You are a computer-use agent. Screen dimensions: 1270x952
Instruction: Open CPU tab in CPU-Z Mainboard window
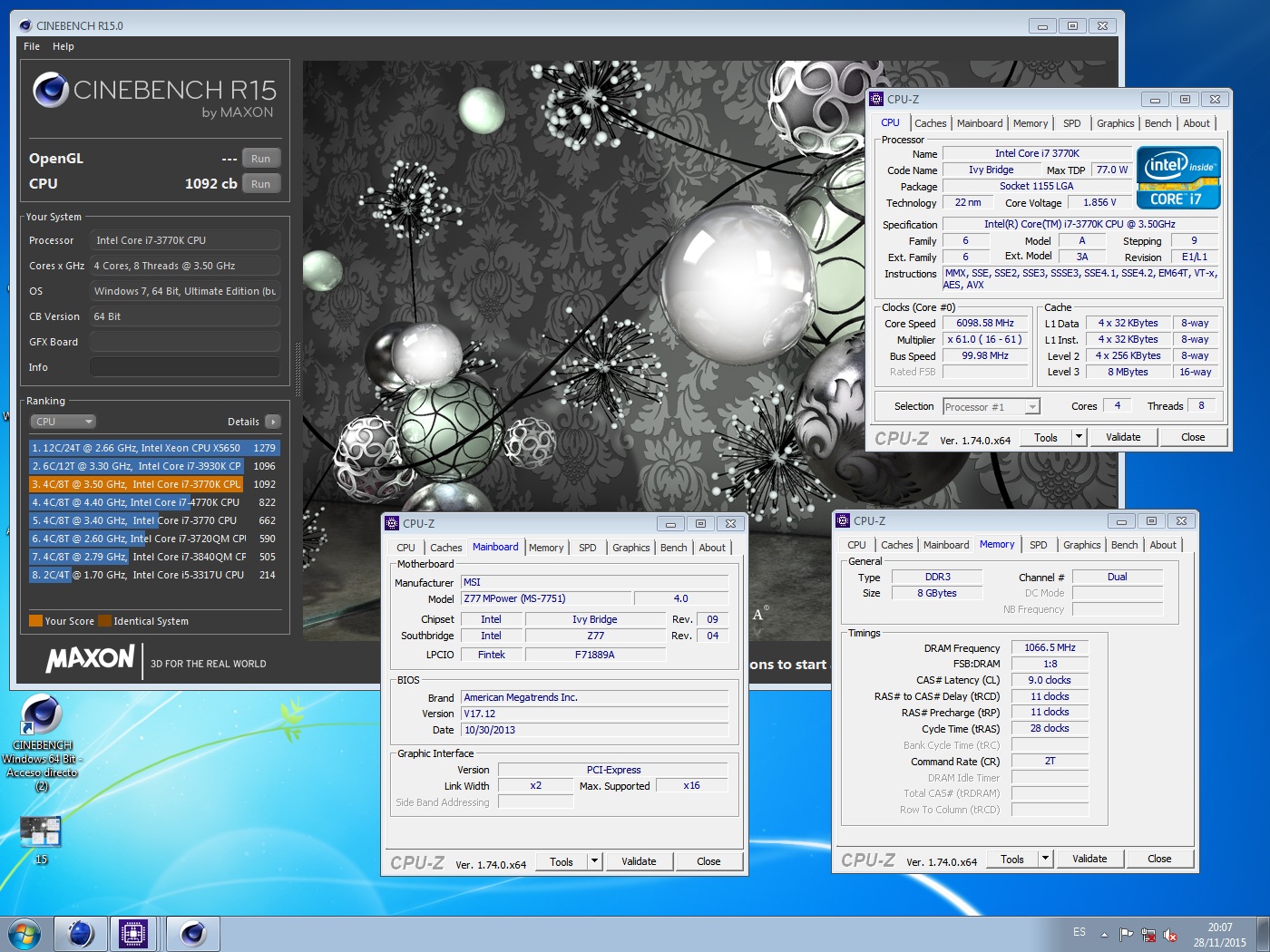click(406, 548)
